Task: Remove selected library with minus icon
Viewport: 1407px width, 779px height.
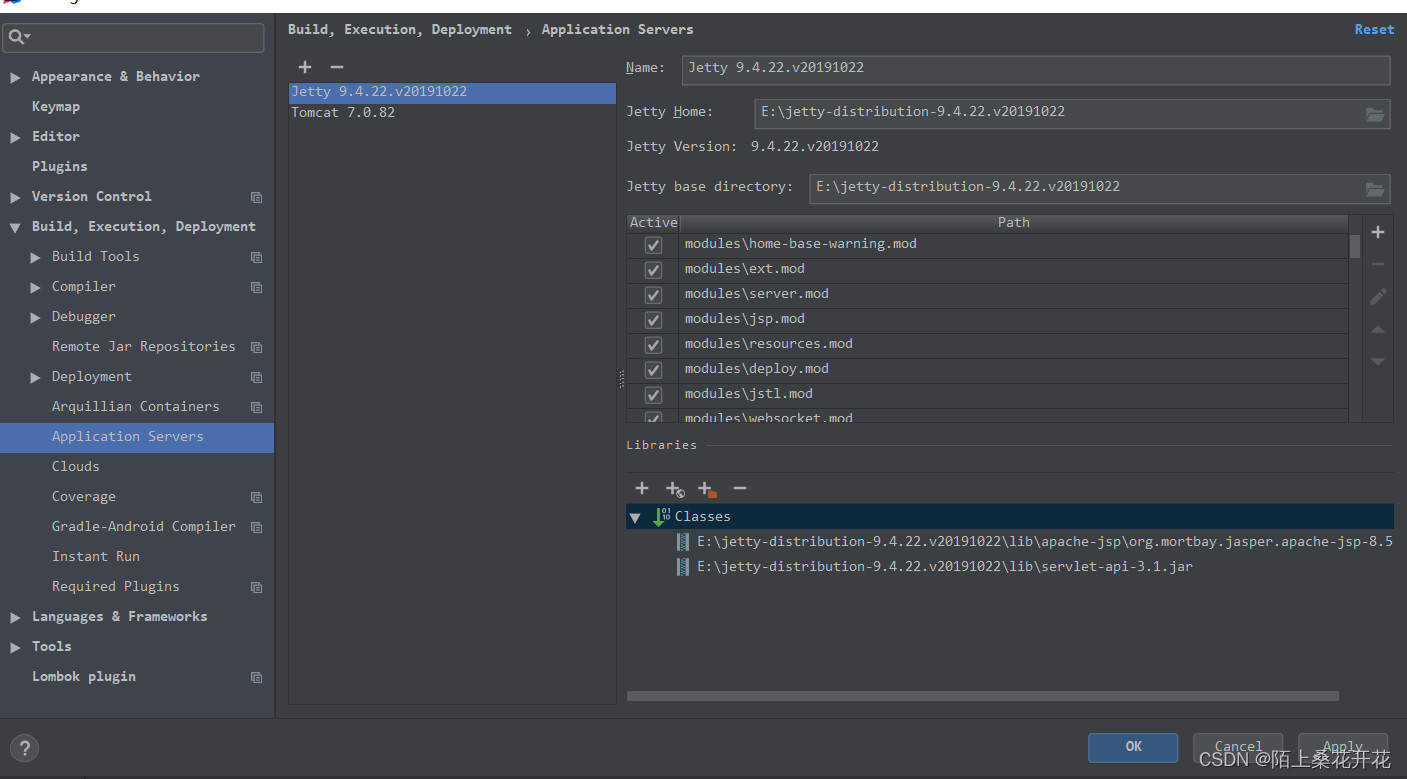Action: tap(740, 488)
